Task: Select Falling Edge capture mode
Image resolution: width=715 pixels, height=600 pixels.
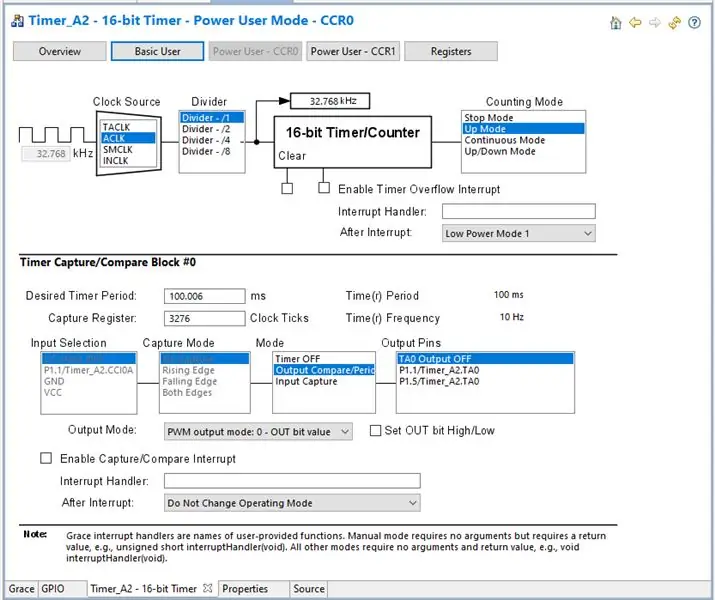Action: pos(204,381)
